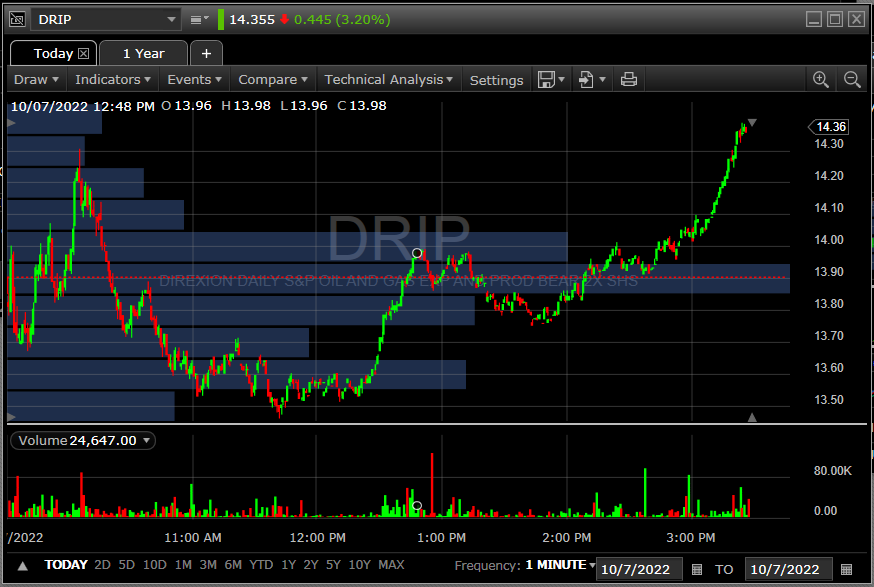Image resolution: width=874 pixels, height=587 pixels.
Task: Open the Compare menu
Action: pos(273,80)
